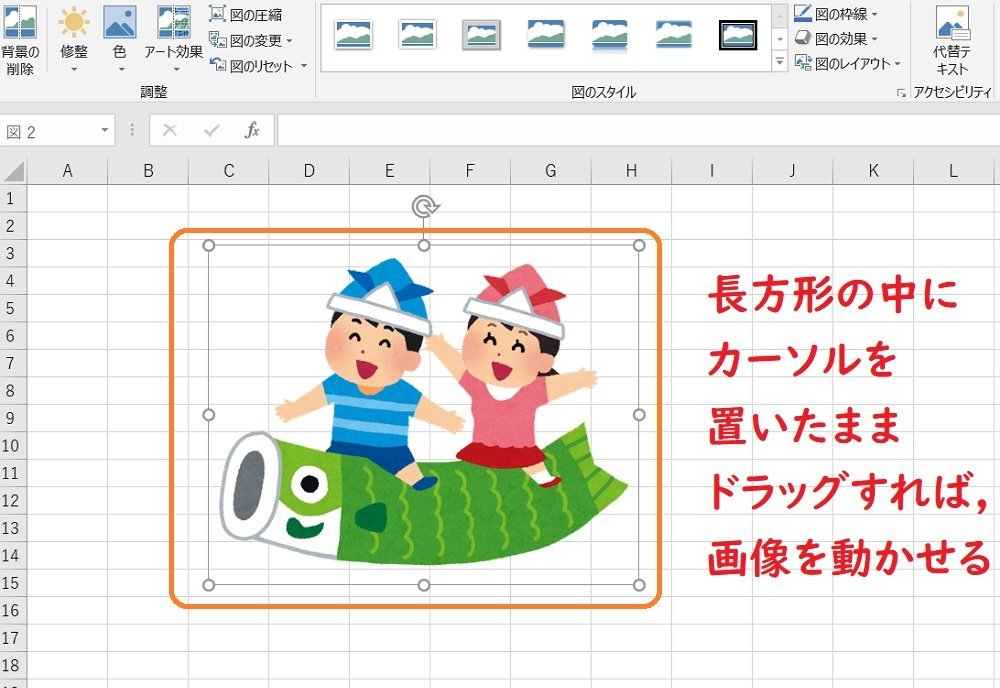
Task: Click the column J header
Action: (792, 170)
